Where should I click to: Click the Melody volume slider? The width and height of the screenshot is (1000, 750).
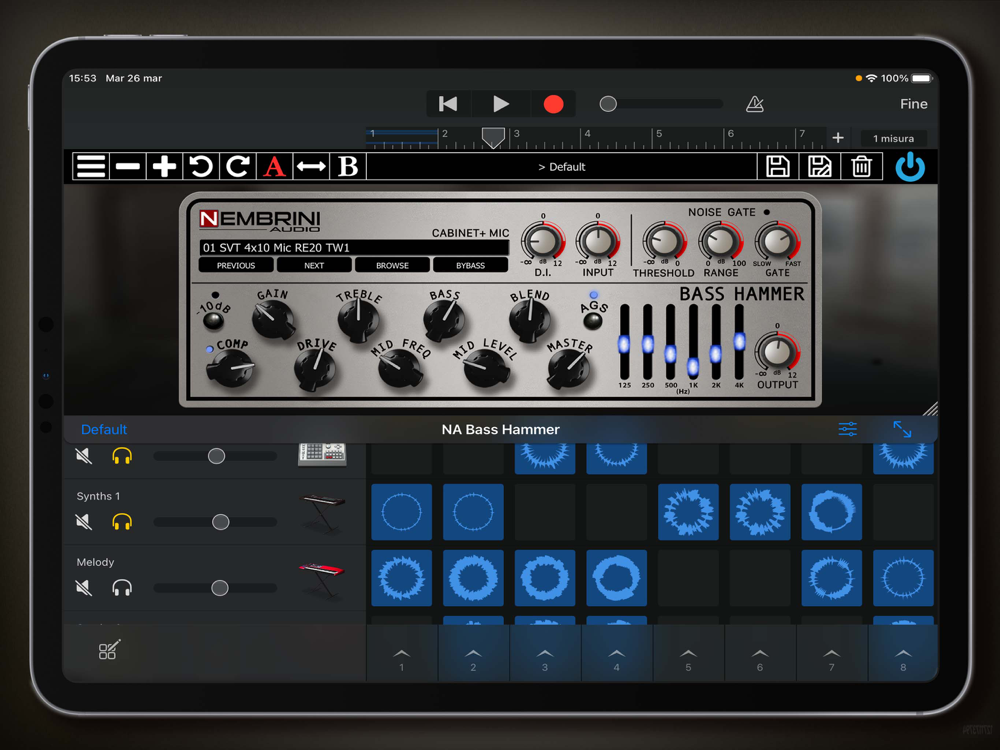[x=215, y=588]
